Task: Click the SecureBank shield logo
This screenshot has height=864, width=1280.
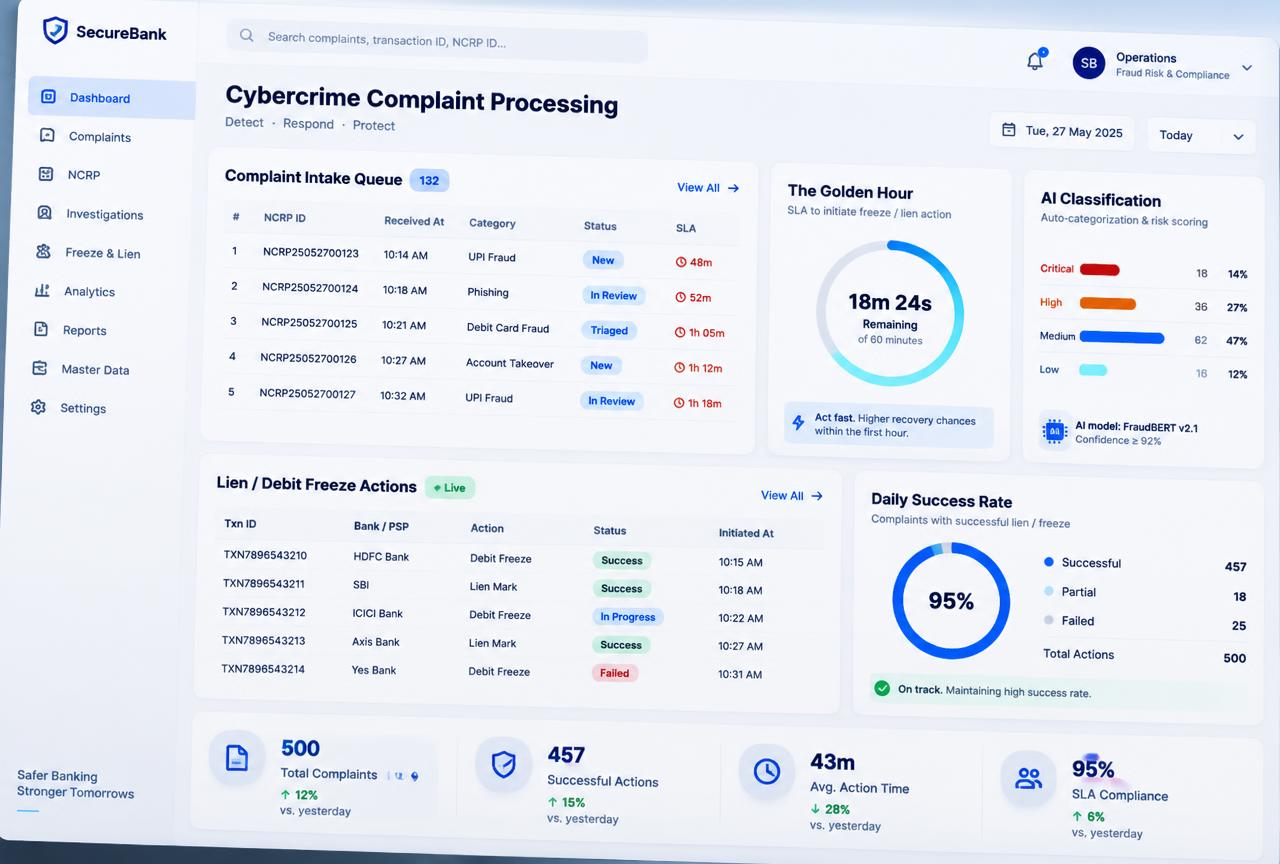Action: click(x=55, y=31)
